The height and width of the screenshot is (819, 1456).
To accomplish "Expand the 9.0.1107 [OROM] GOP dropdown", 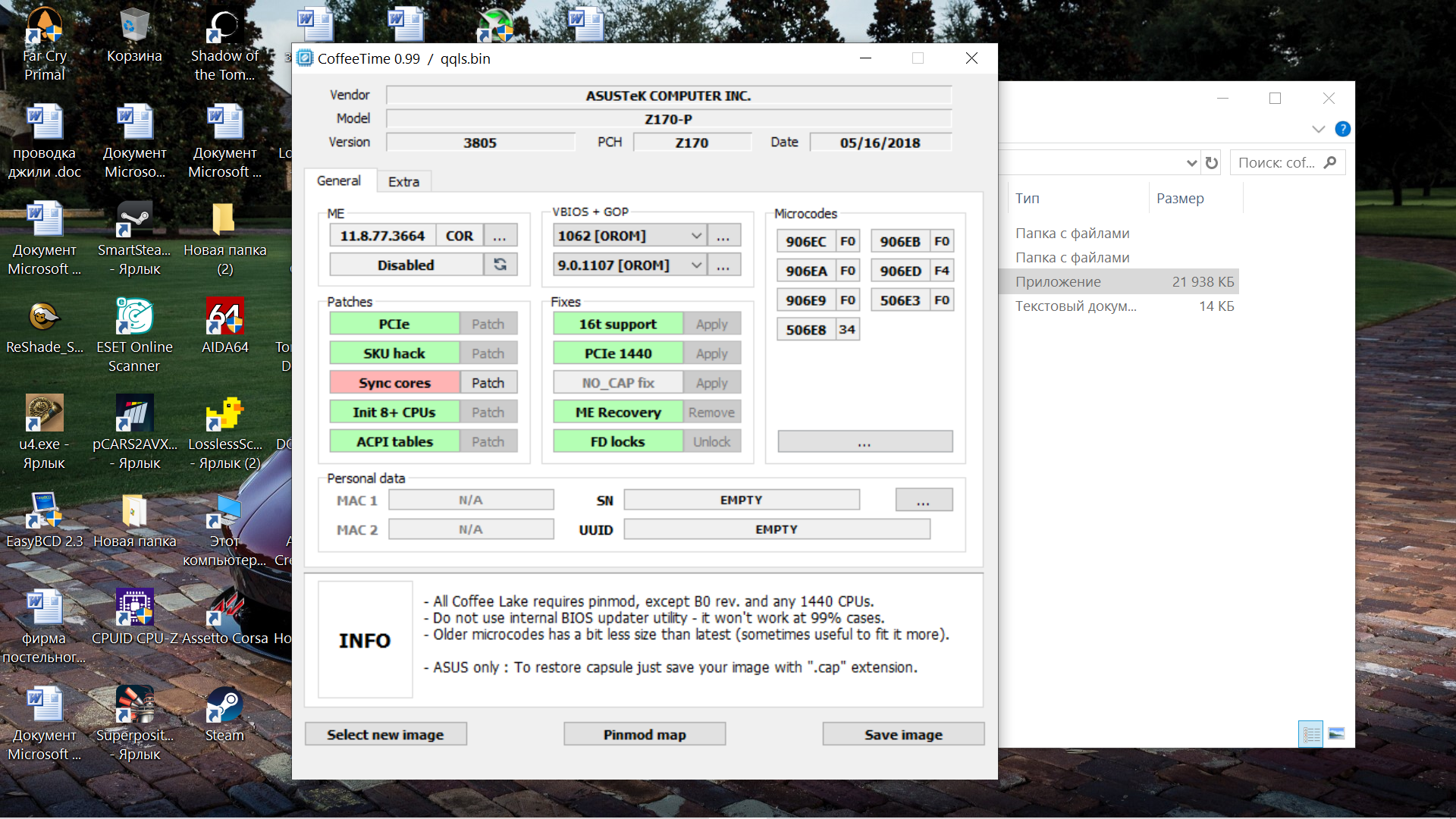I will 696,265.
